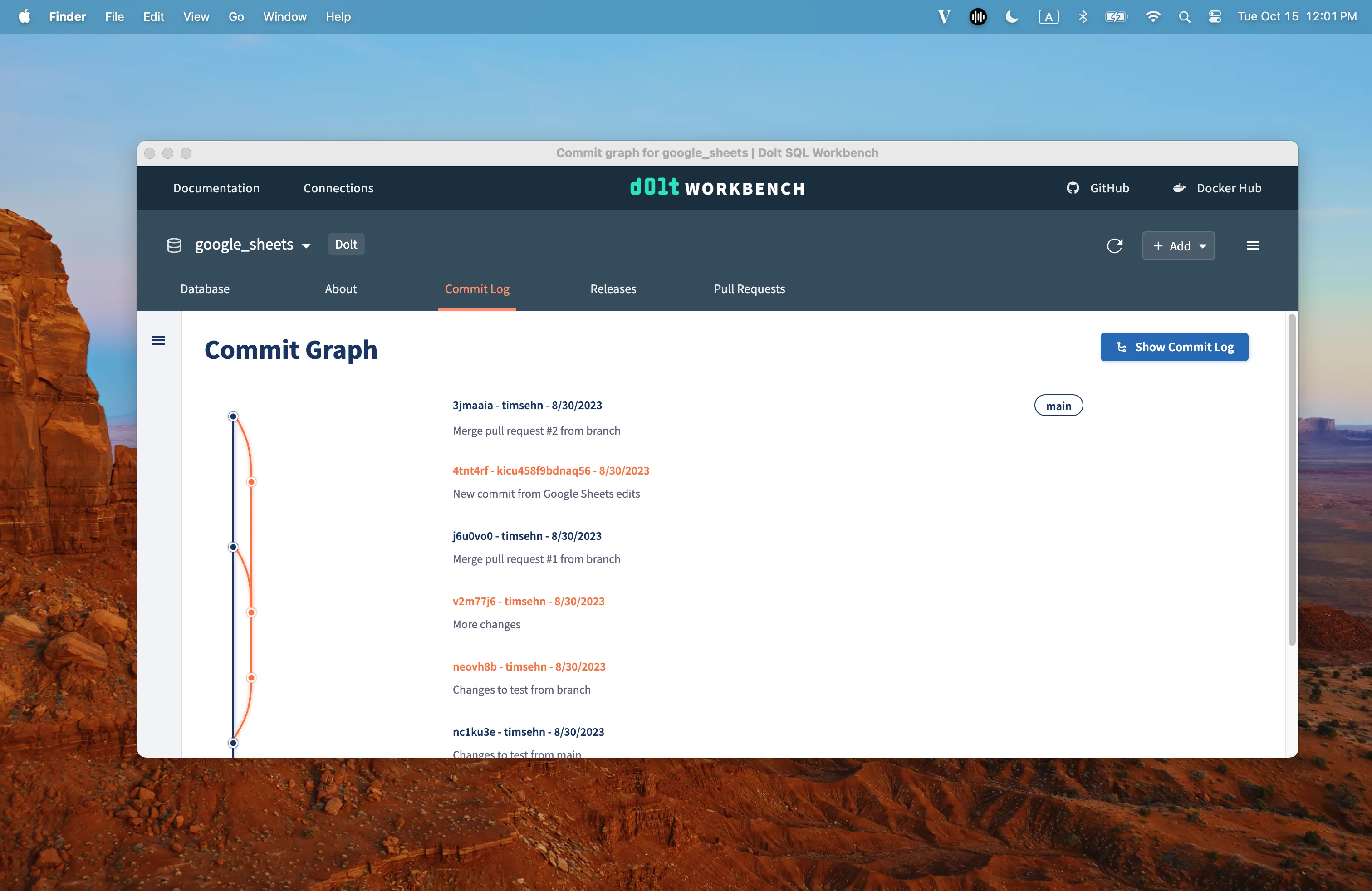The width and height of the screenshot is (1372, 891).
Task: Expand the google_sheets database dropdown
Action: pyautogui.click(x=253, y=245)
